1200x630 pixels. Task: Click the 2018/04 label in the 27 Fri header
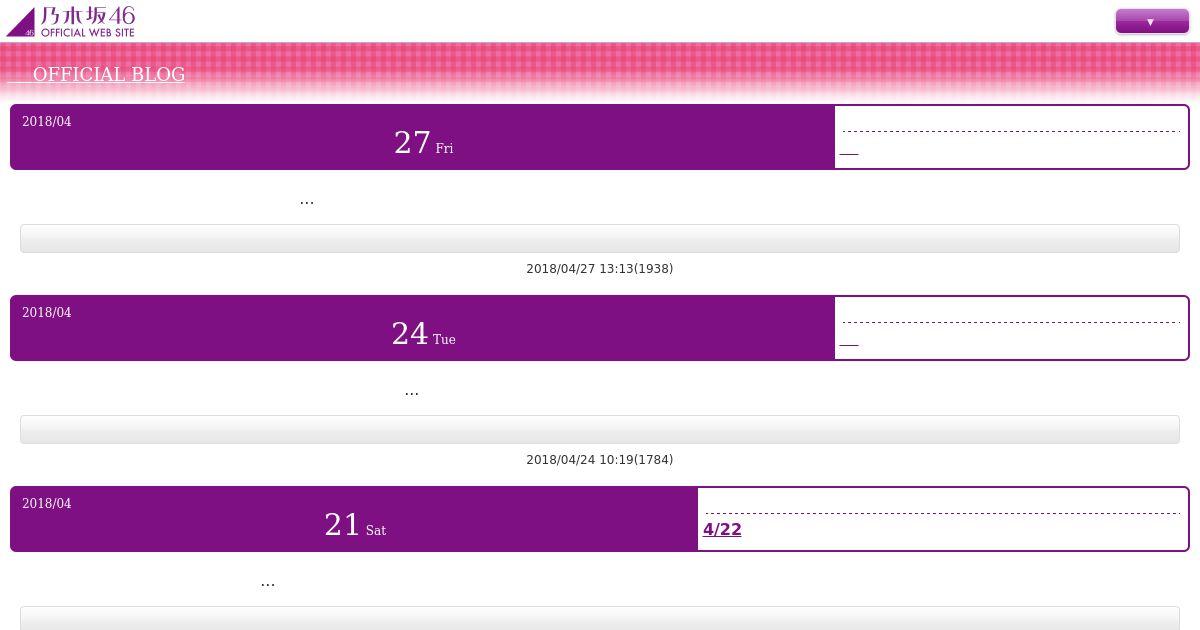pos(47,122)
